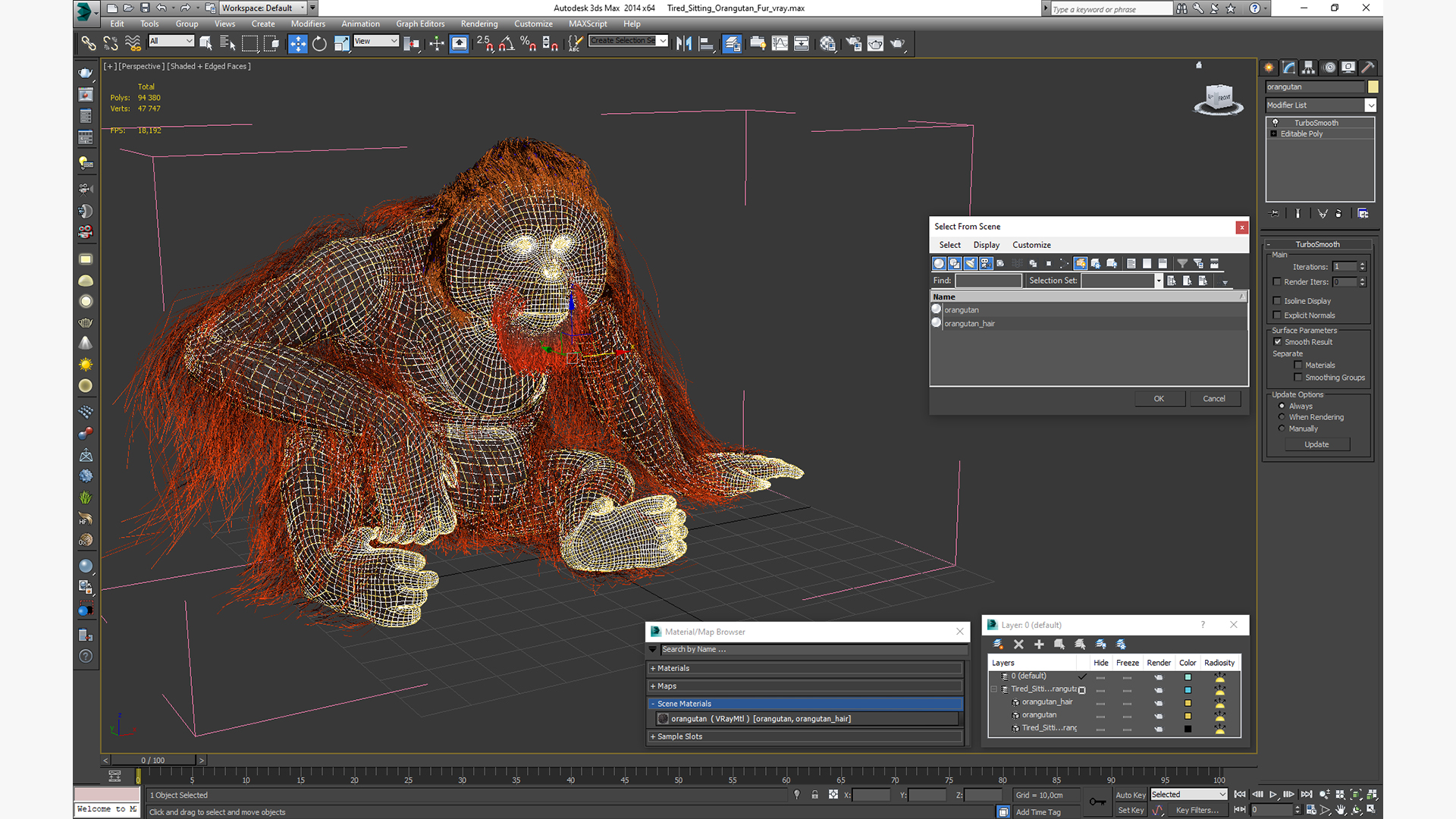Click the Set Keys large key icon
The width and height of the screenshot is (1456, 819).
click(1097, 802)
